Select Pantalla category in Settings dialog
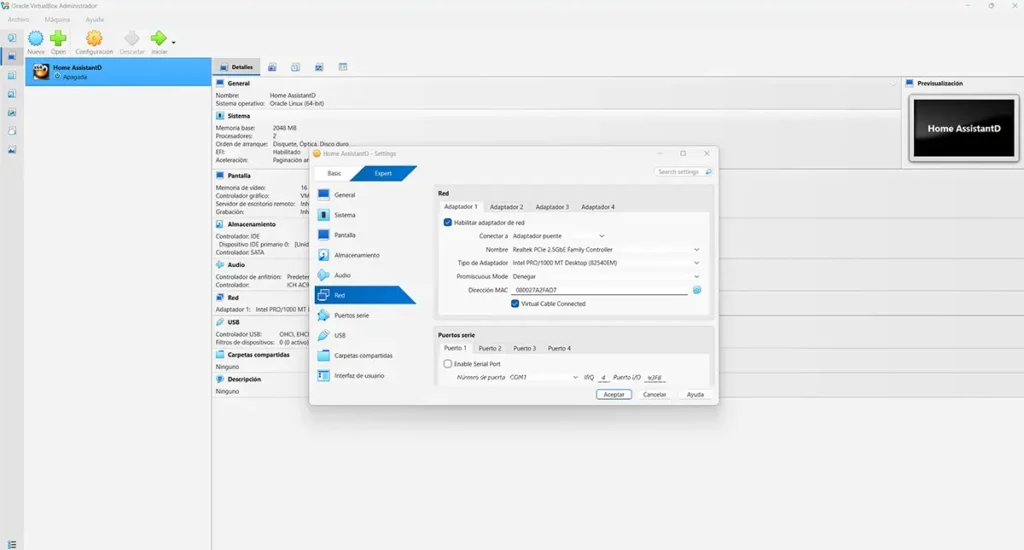The height and width of the screenshot is (550, 1024). pyautogui.click(x=364, y=235)
